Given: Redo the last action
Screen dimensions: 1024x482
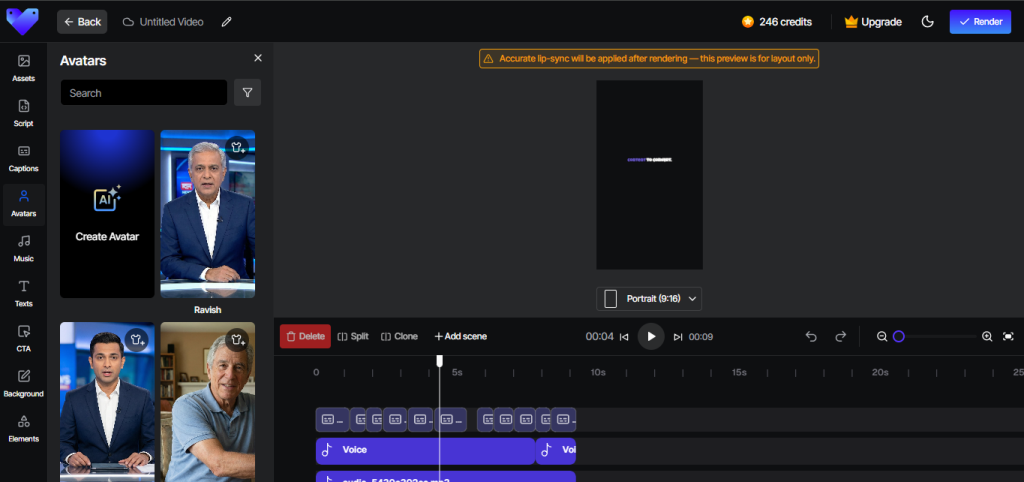Looking at the screenshot, I should tap(840, 336).
